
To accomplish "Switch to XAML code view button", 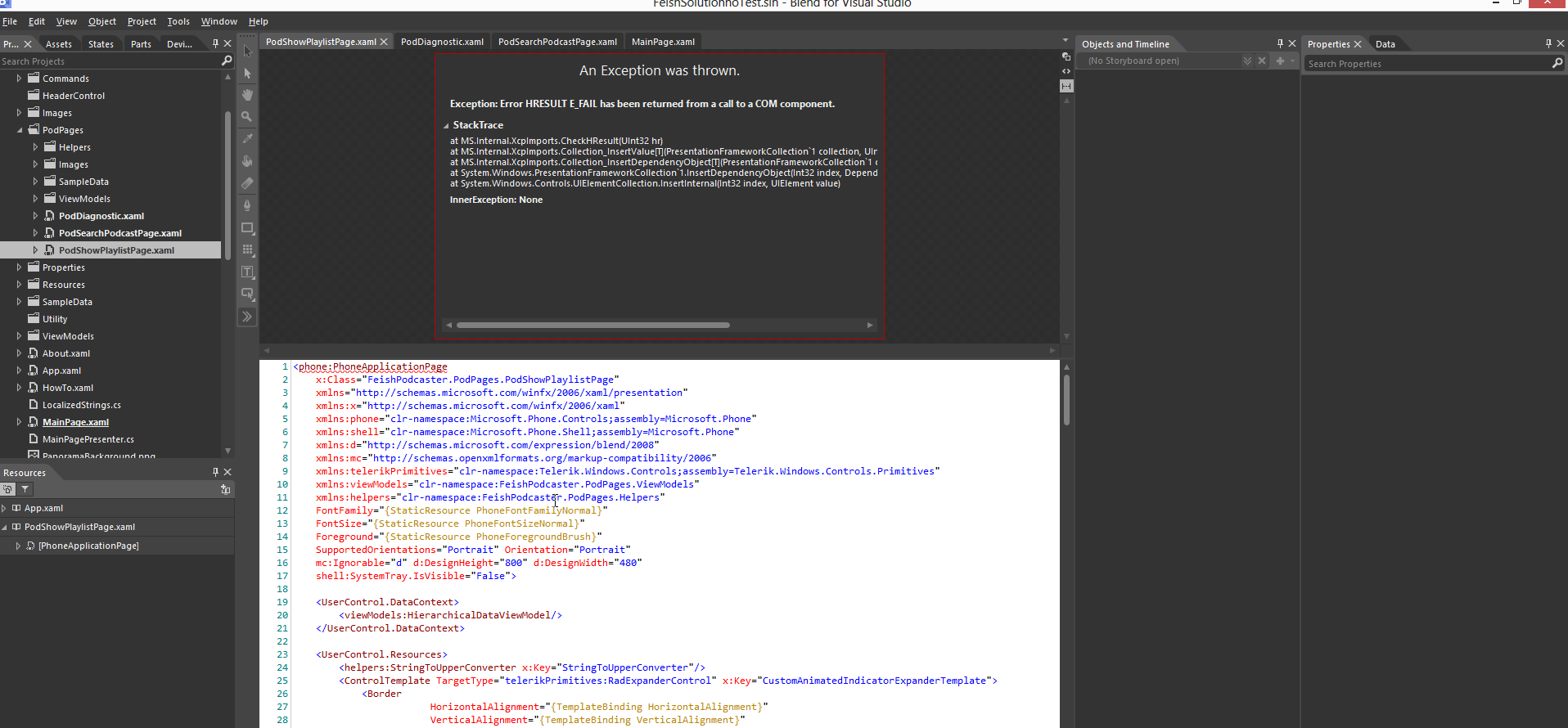I will (1066, 71).
